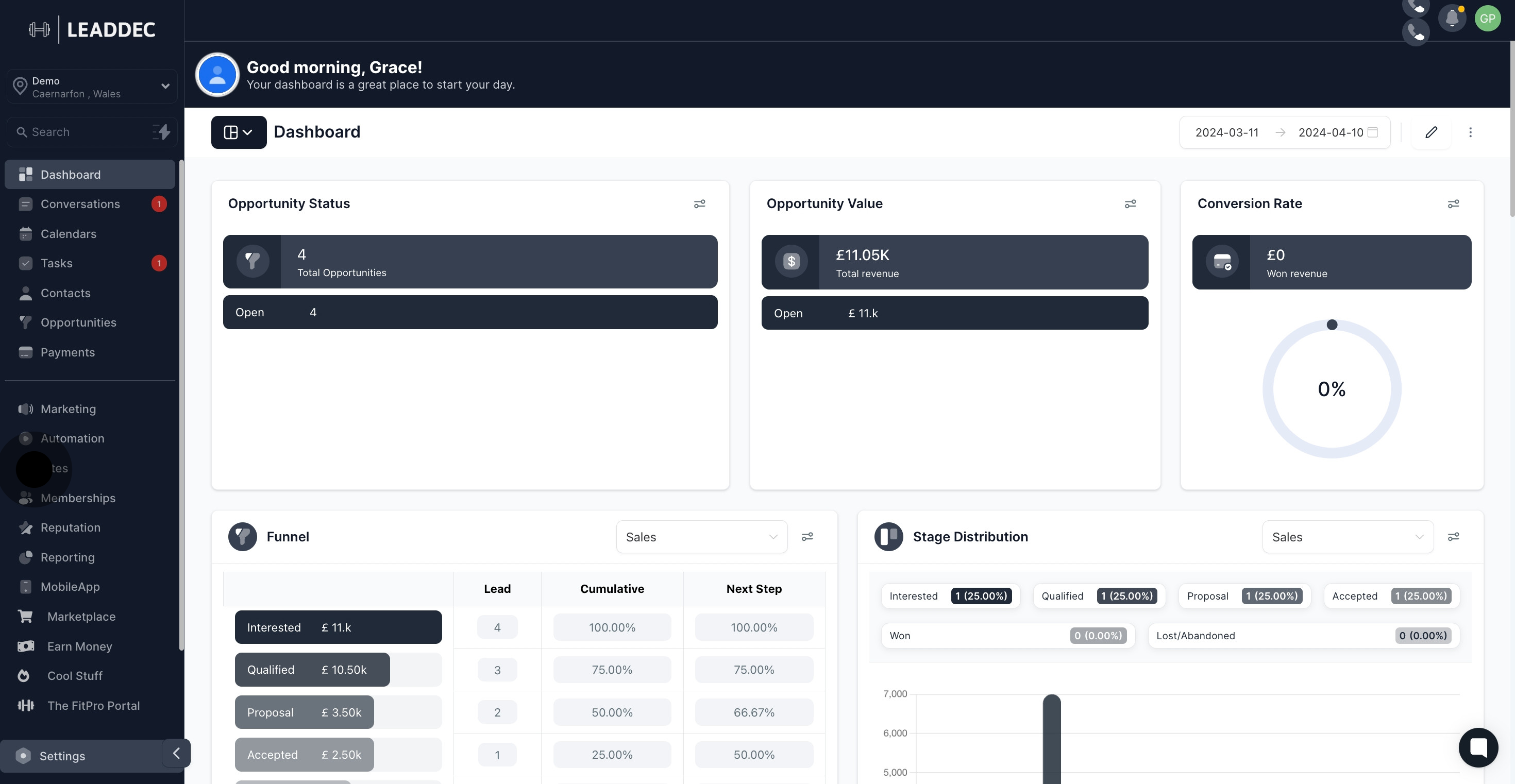The width and height of the screenshot is (1515, 784).
Task: Click the Proposal funnel bar
Action: click(304, 712)
